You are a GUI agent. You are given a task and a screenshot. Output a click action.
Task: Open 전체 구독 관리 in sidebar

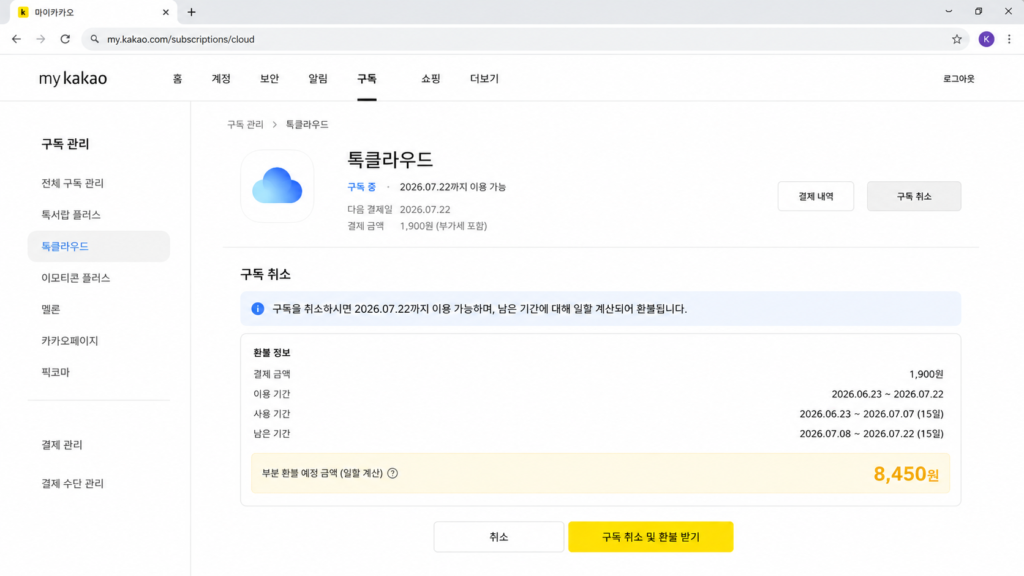tap(72, 183)
